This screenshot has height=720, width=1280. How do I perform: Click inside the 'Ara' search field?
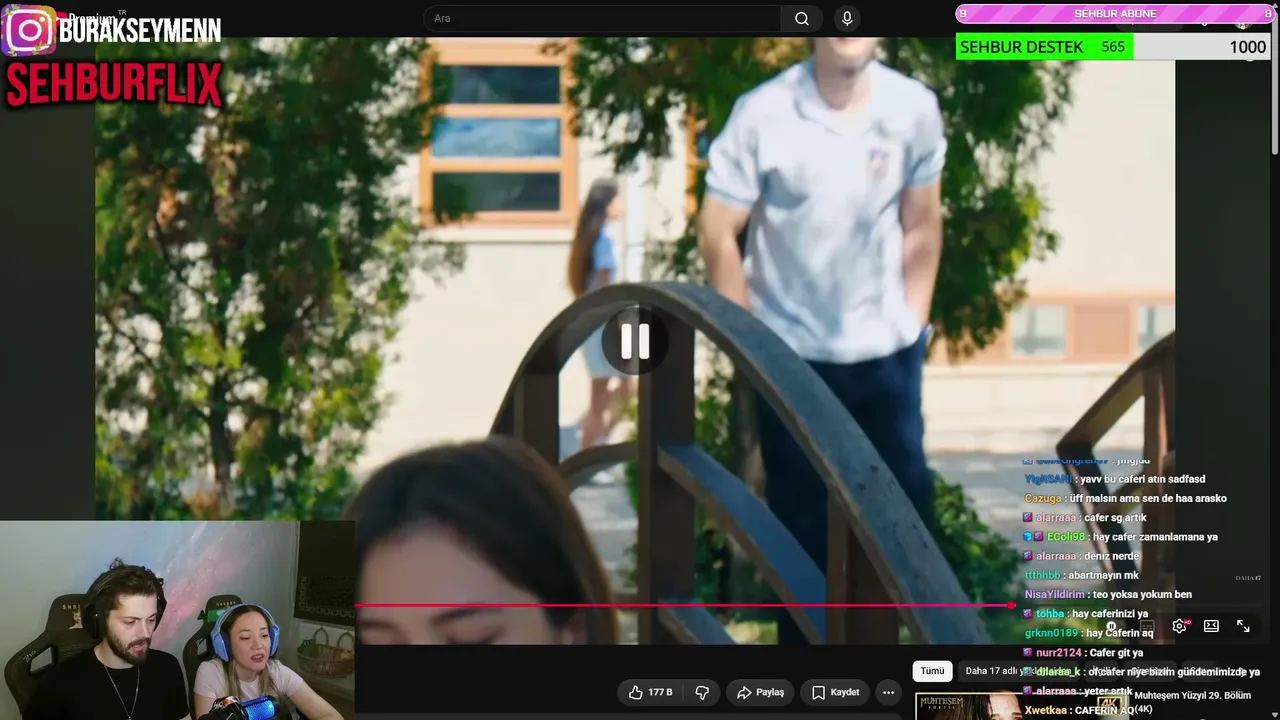(602, 19)
